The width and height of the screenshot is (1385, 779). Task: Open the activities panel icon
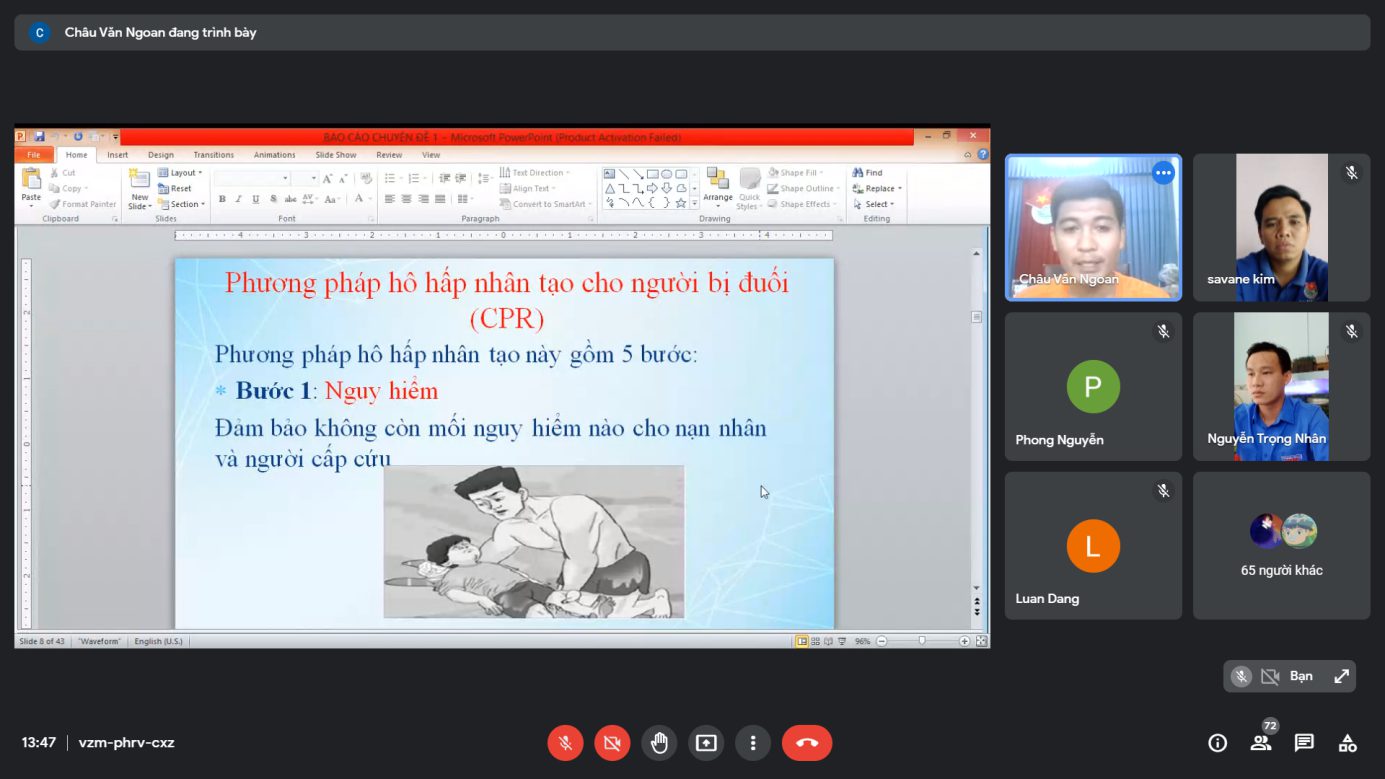click(x=1348, y=743)
